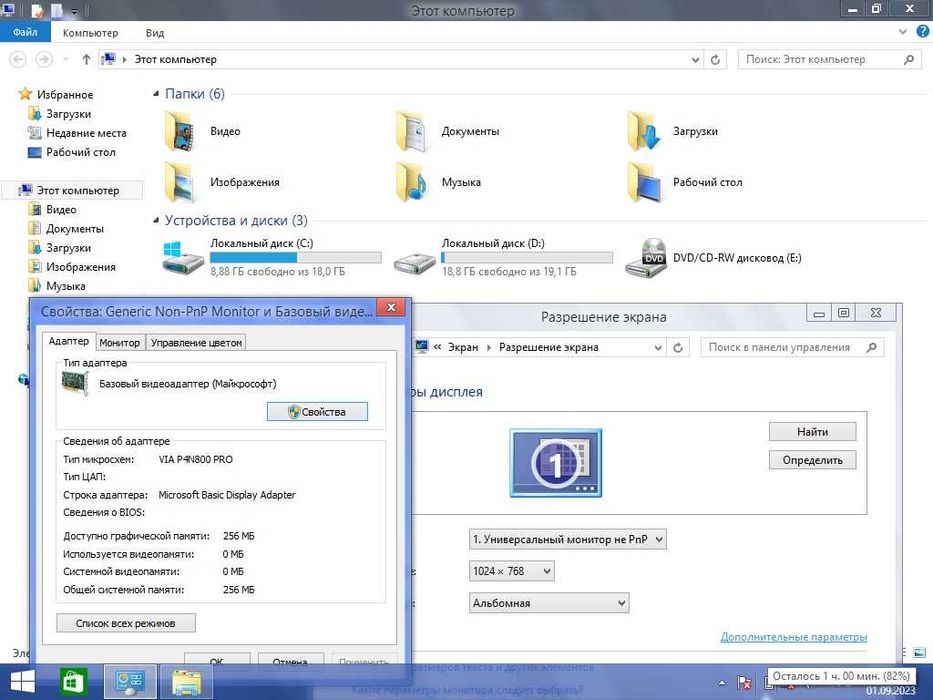933x700 pixels.
Task: Open the File Explorer taskbar icon
Action: 187,682
